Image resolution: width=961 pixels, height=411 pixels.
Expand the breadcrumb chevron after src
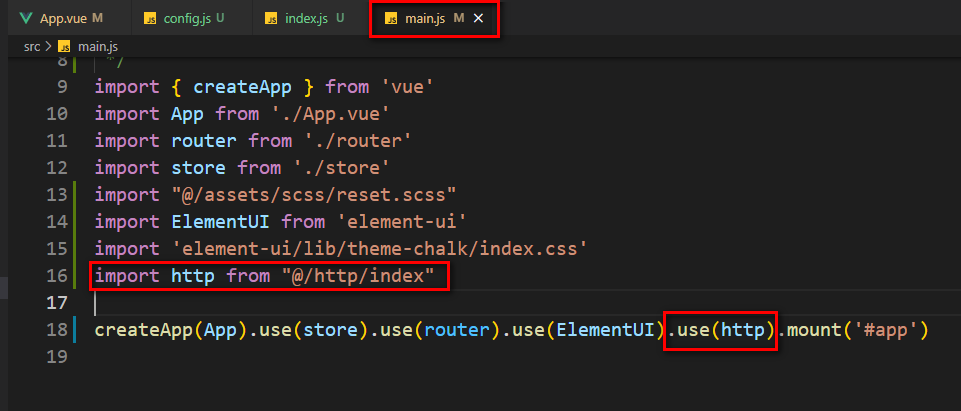(x=48, y=47)
